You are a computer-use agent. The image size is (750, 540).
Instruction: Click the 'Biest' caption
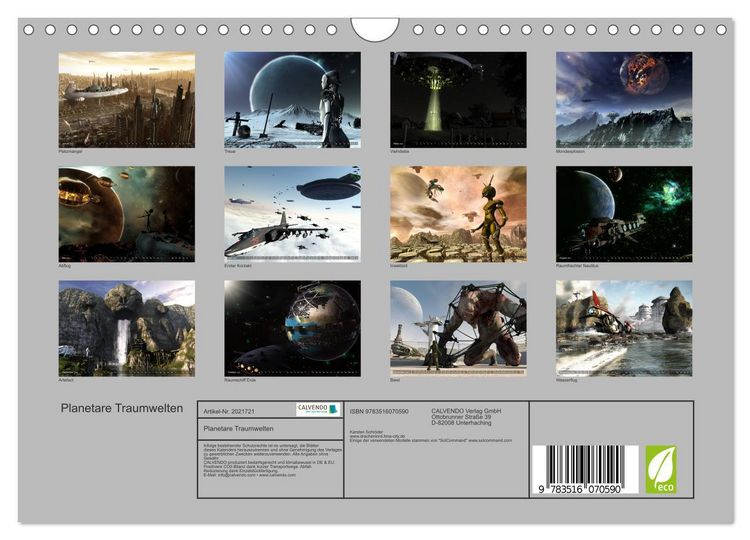(395, 380)
